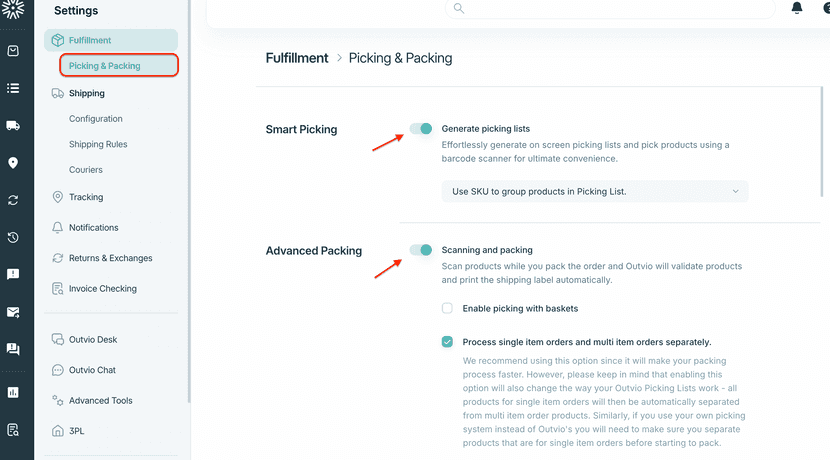830x460 pixels.
Task: Click the Fulfillment breadcrumb link
Action: [297, 58]
